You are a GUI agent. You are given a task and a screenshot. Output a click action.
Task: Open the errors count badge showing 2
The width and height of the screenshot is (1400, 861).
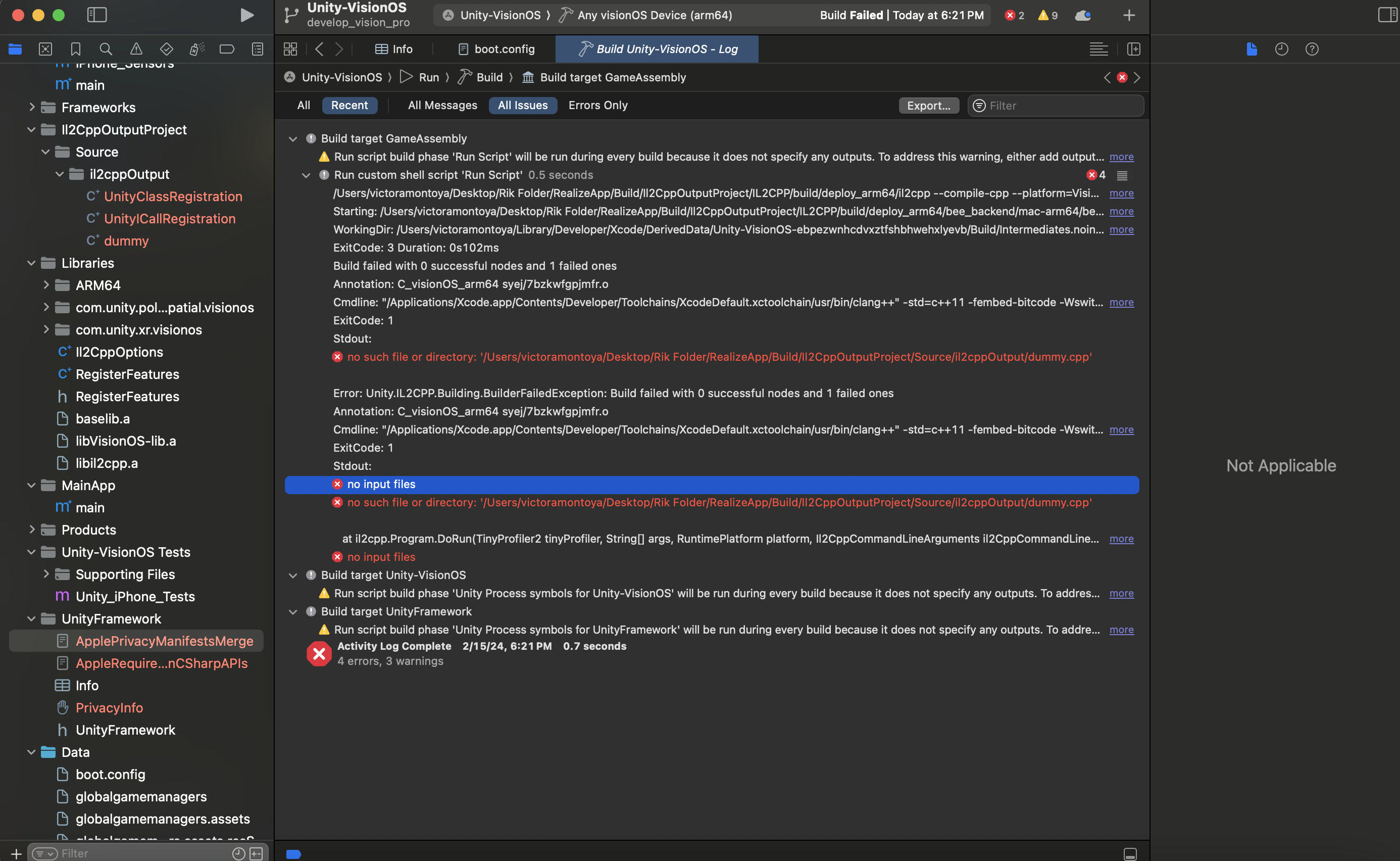[1014, 15]
